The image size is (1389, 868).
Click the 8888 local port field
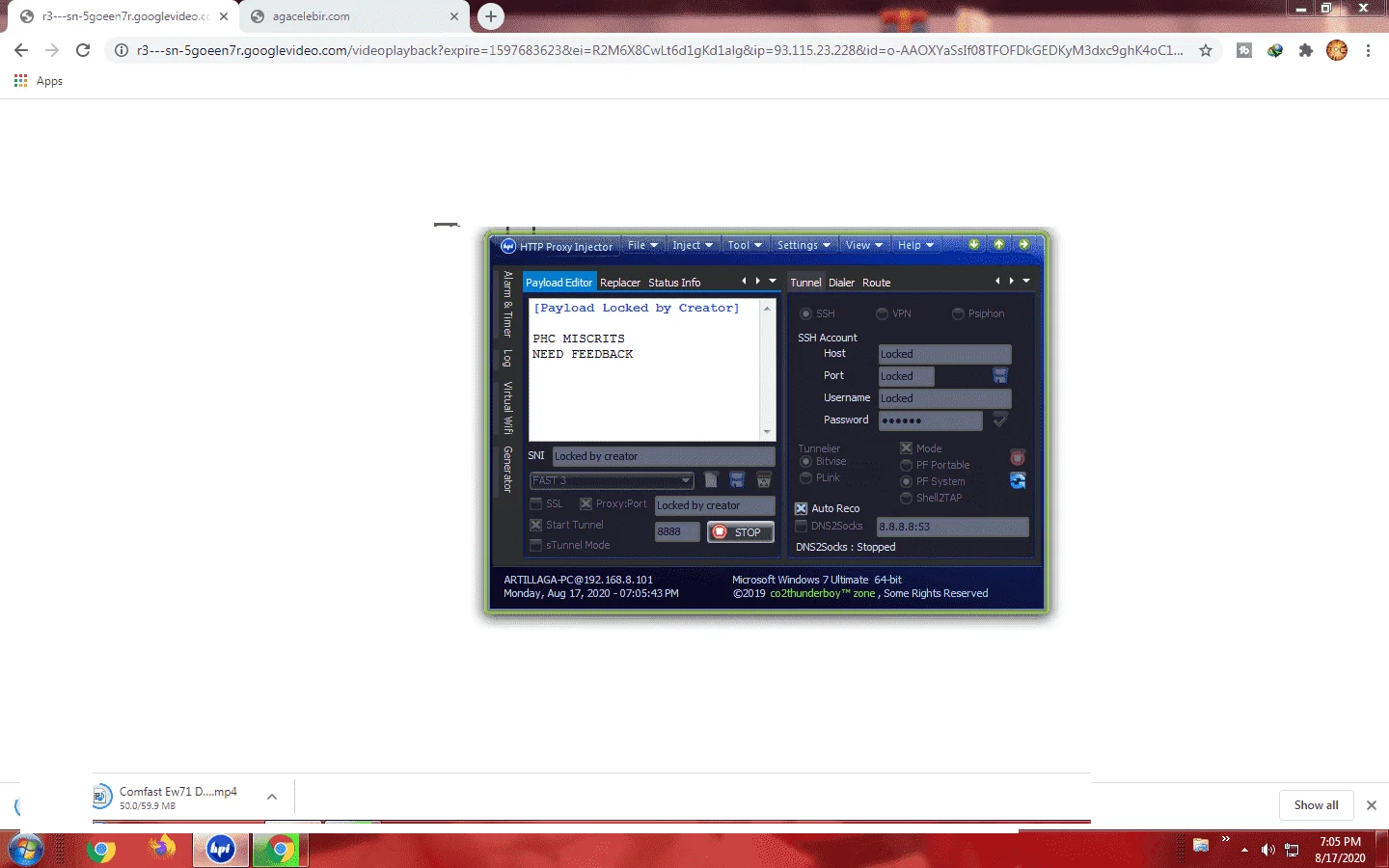pos(677,531)
